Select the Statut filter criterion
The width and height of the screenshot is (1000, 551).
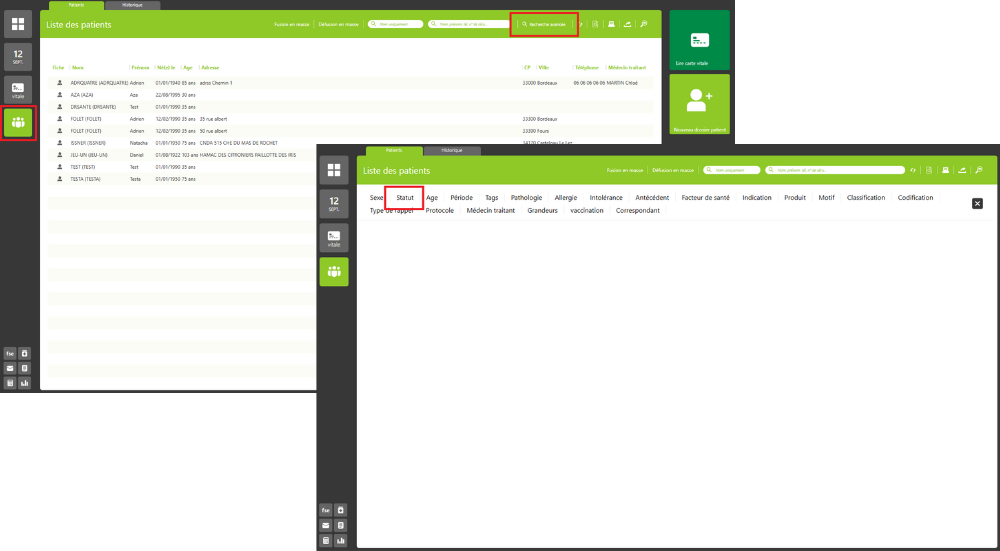pos(404,198)
